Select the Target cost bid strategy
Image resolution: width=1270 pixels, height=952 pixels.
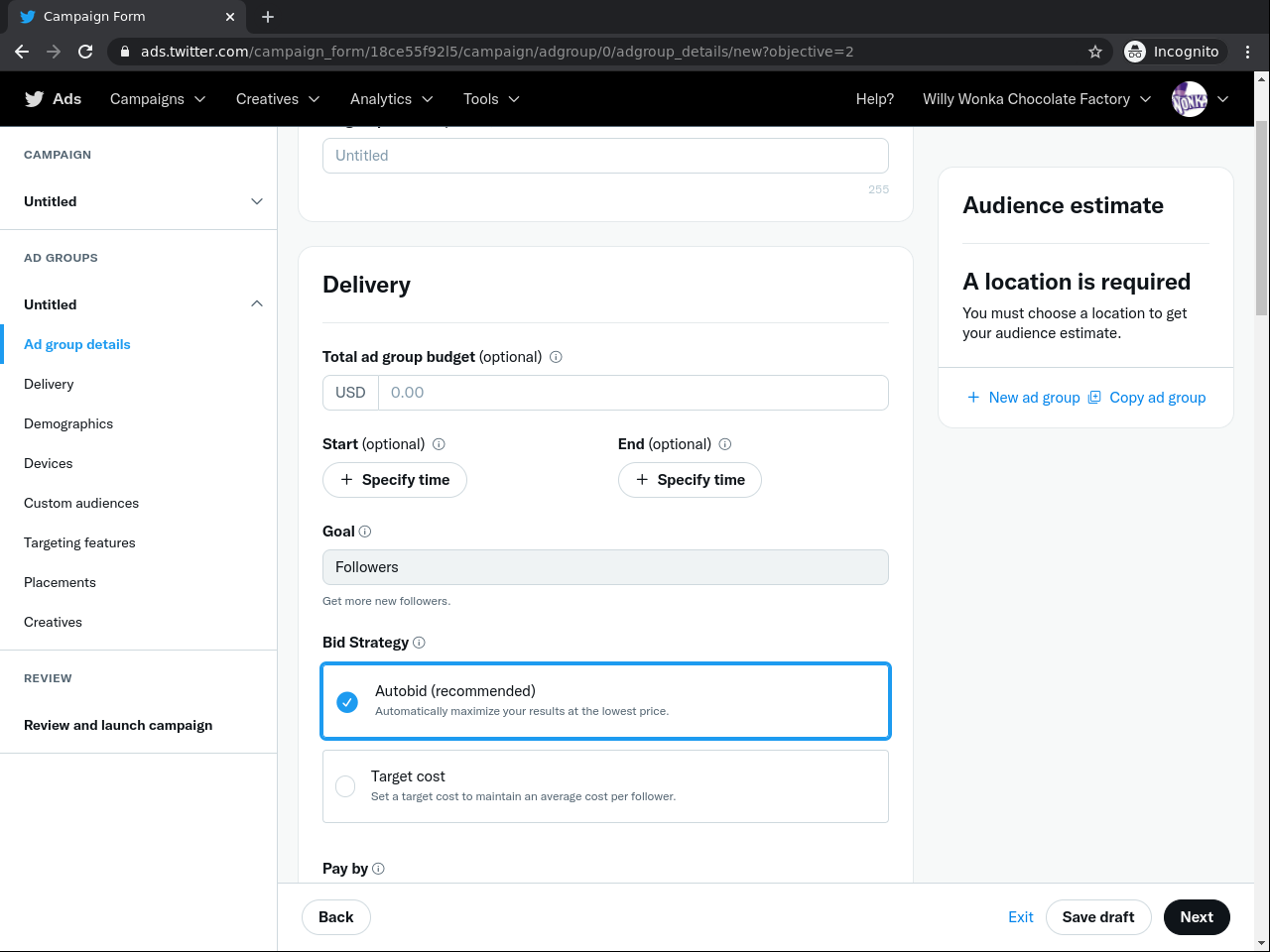(345, 786)
